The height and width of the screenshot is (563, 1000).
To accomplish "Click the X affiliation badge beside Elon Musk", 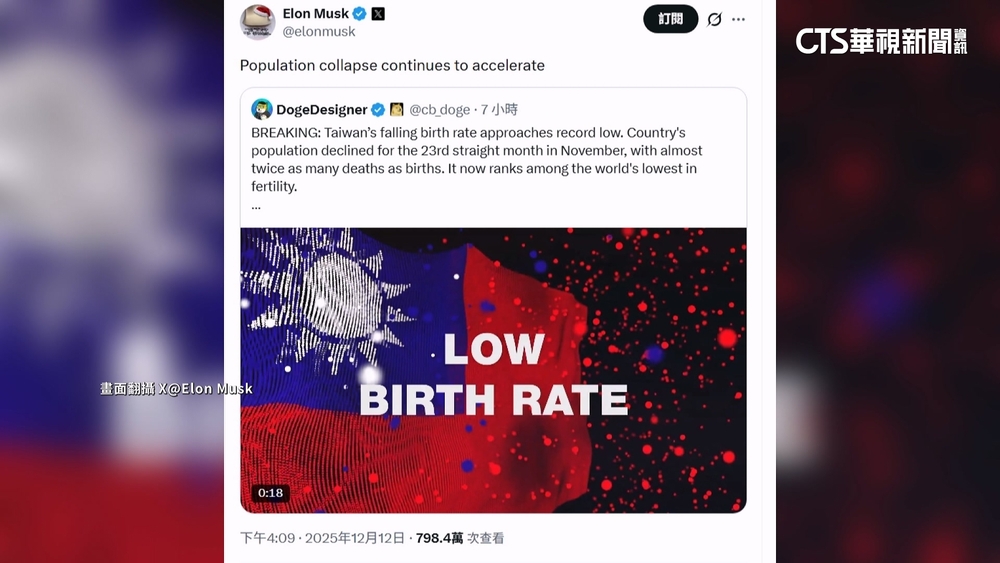I will 378,14.
